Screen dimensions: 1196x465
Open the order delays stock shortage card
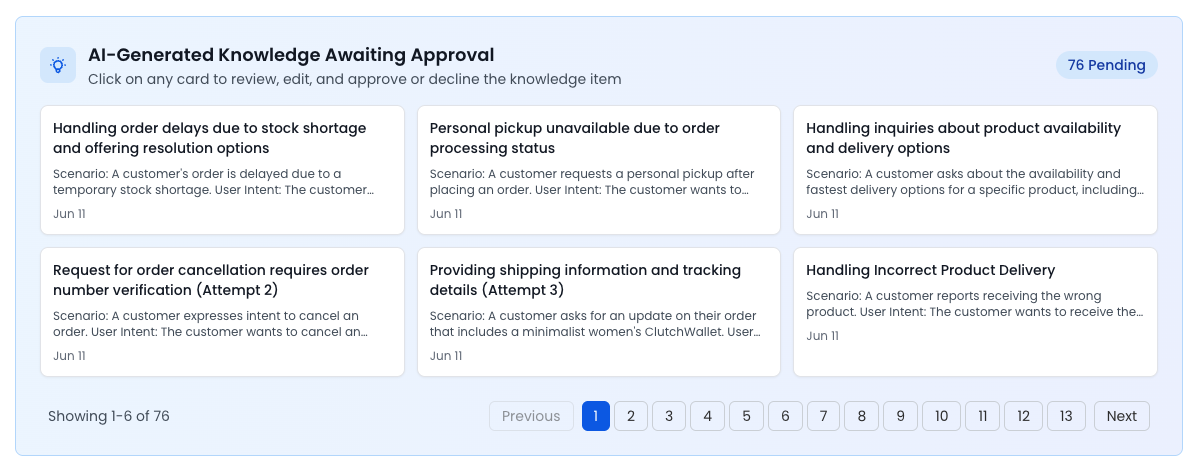[222, 170]
